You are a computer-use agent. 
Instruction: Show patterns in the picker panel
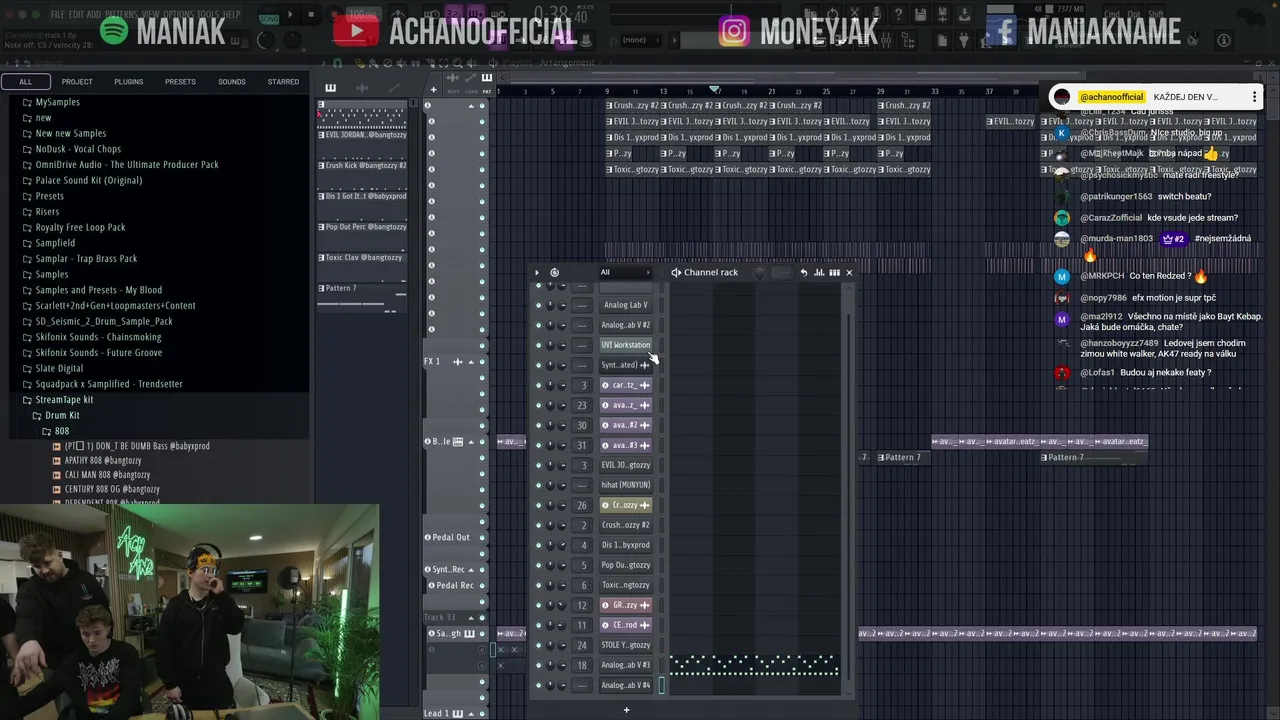pos(330,88)
